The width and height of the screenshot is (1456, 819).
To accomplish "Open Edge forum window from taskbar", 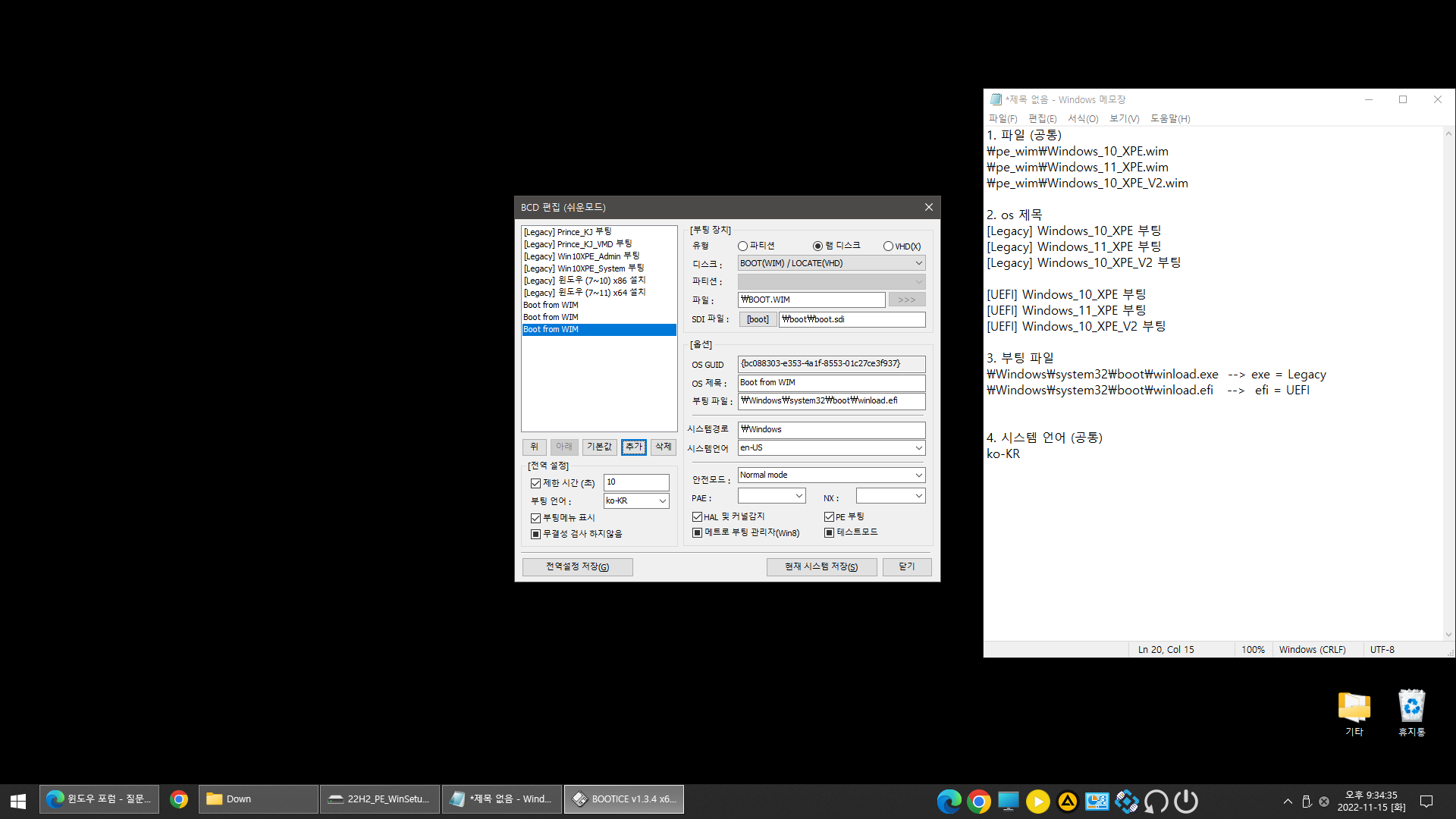I will pos(99,799).
